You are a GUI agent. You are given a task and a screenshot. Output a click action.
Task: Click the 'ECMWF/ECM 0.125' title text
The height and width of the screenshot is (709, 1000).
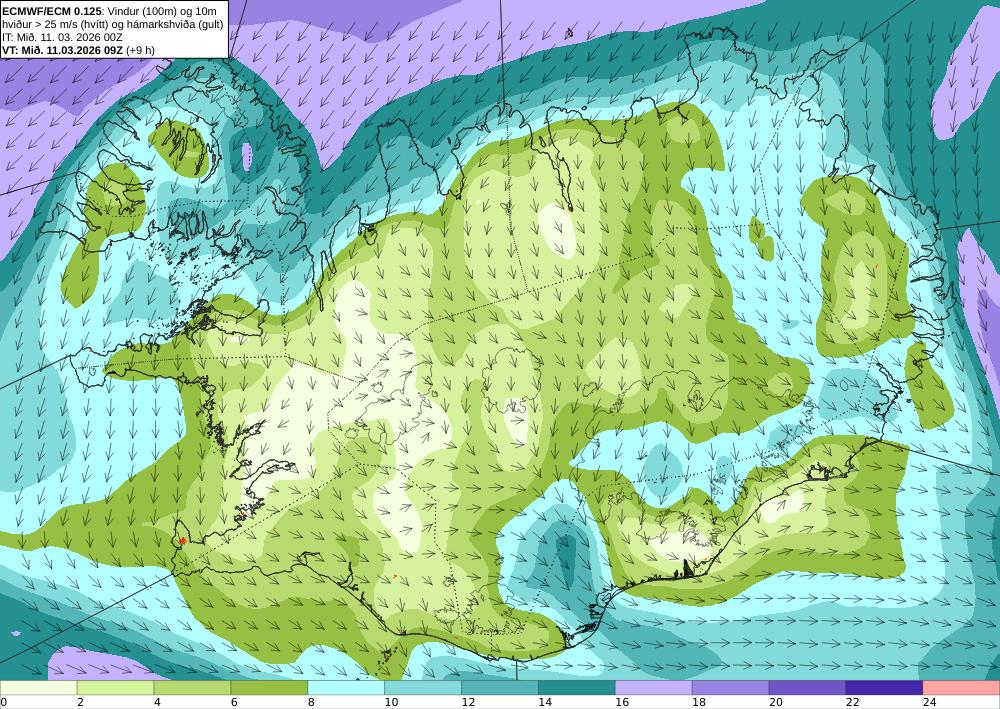click(50, 11)
